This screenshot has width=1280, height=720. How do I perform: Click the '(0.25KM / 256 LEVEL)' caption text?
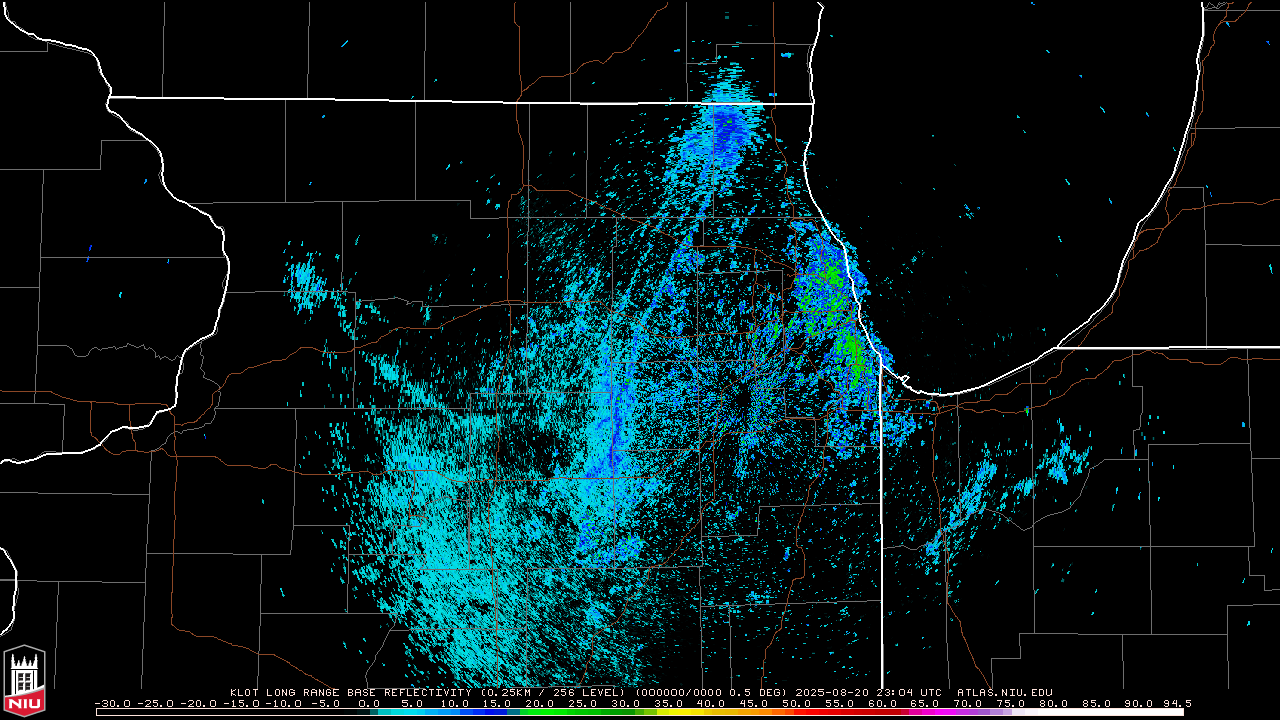(553, 692)
